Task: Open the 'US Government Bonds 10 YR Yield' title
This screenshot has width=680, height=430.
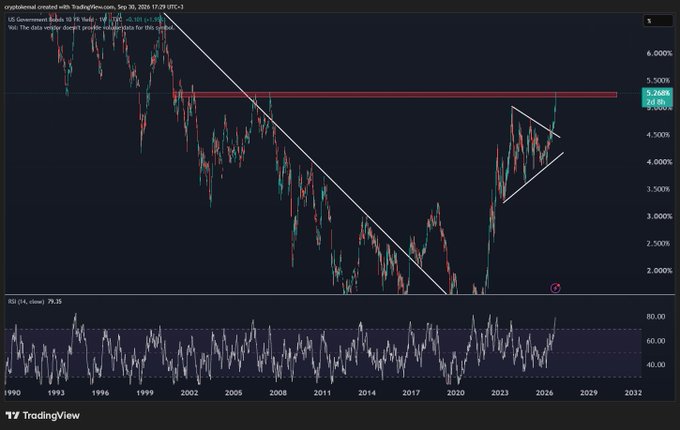Action: [x=51, y=20]
